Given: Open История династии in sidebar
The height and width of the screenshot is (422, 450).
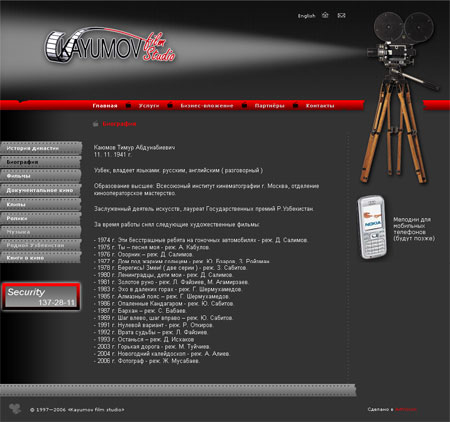Looking at the screenshot, I should [41, 148].
